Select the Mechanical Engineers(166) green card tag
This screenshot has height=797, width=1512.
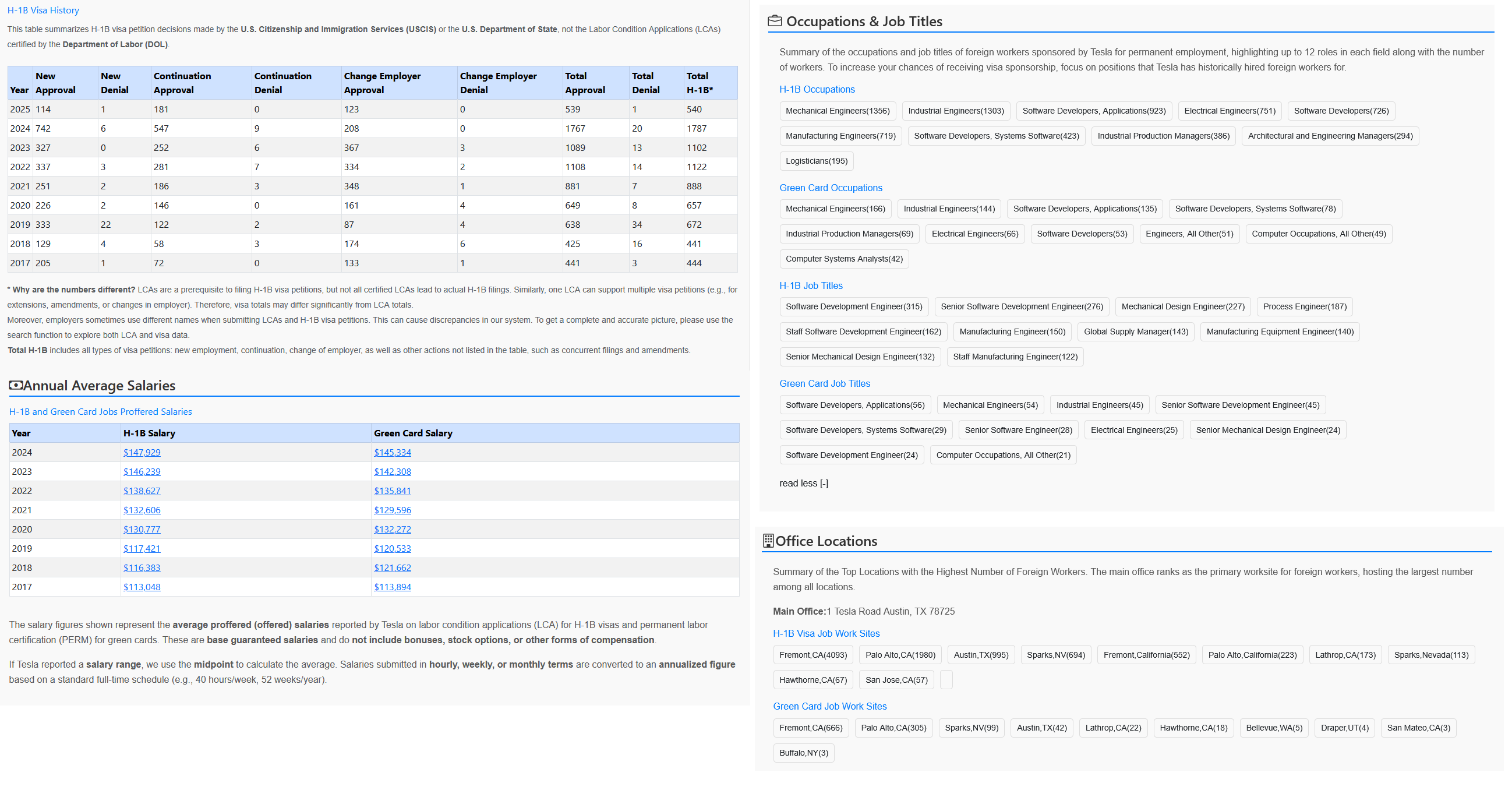(835, 209)
